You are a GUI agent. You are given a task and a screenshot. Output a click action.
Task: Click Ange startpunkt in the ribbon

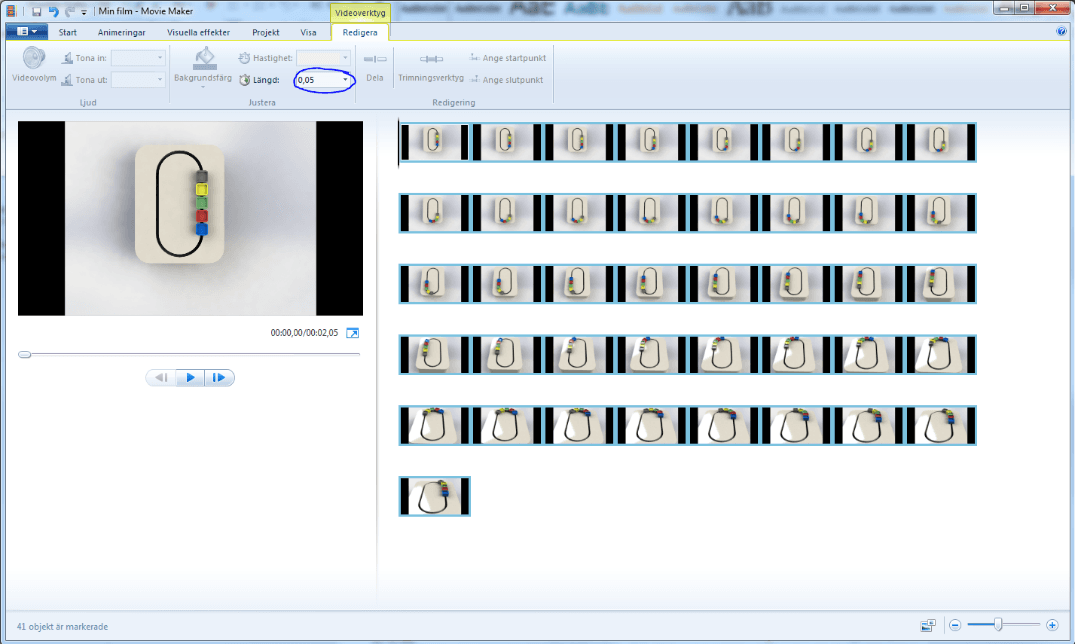click(x=513, y=58)
